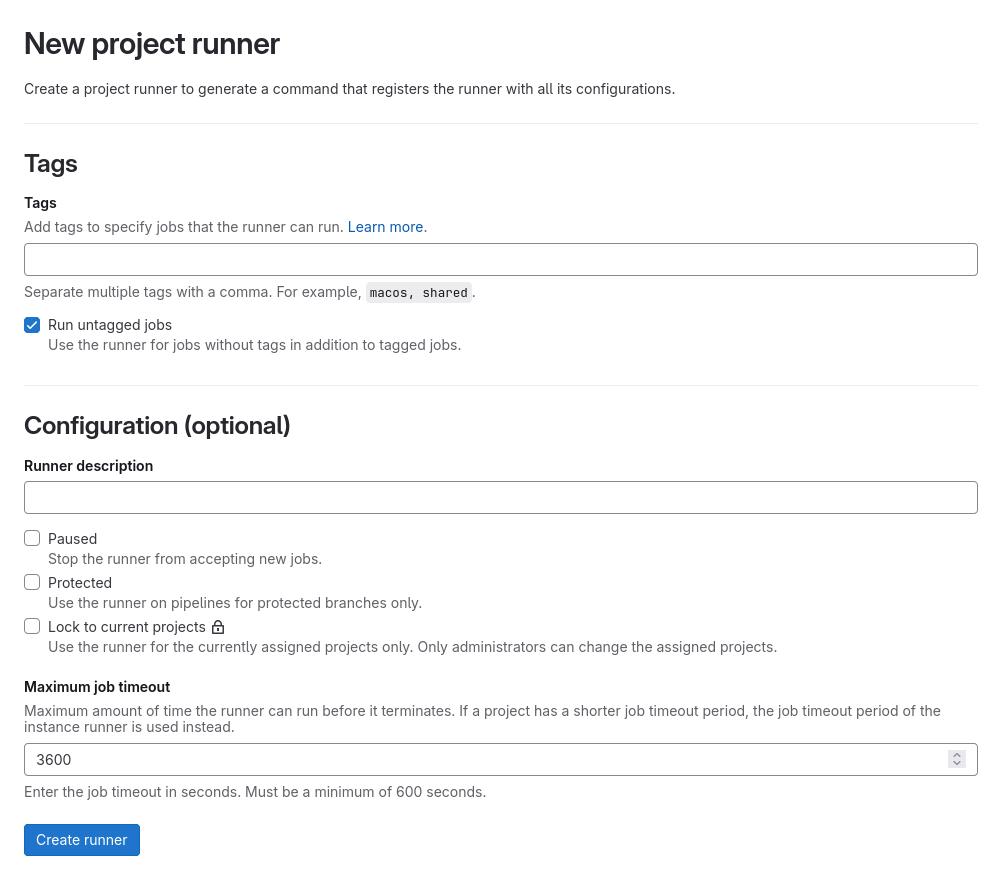Screen dimensions: 1002x882
Task: Select the Maximum job timeout field showing 3600
Action: pos(480,759)
